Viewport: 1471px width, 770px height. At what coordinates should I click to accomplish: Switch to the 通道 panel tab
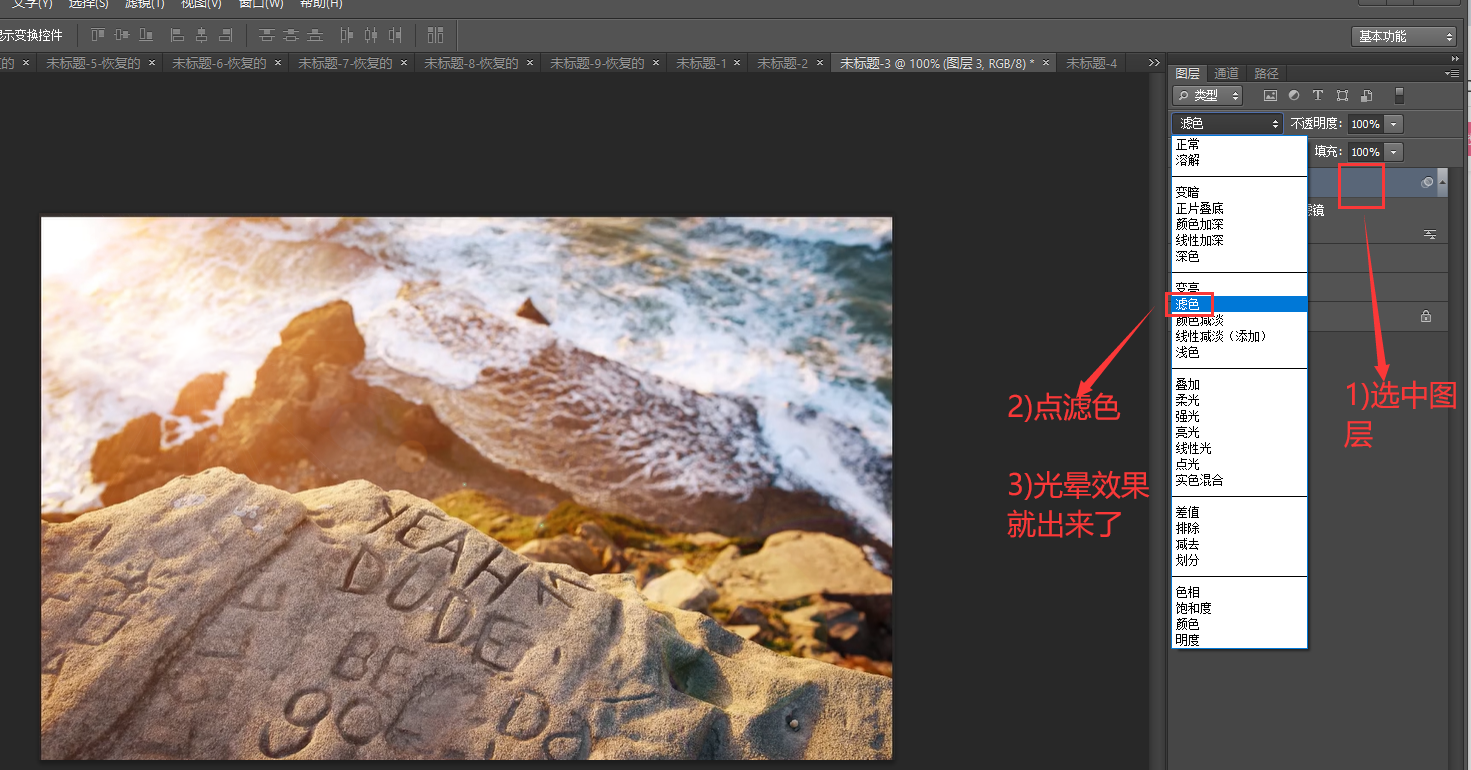pos(1227,73)
